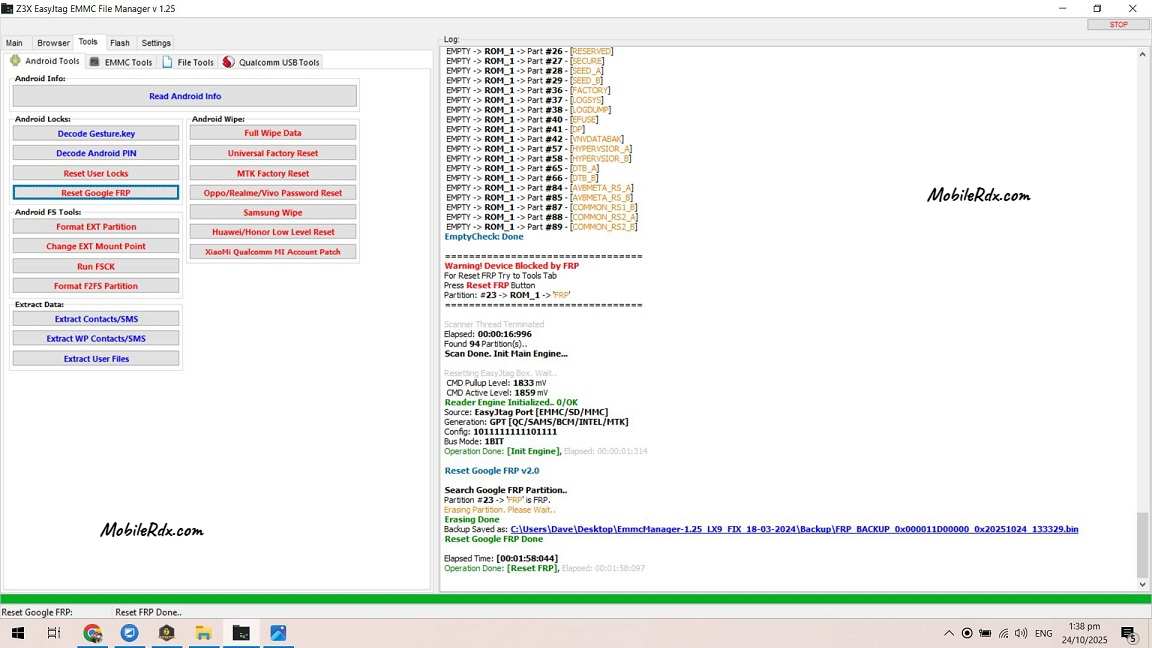Screen dimensions: 1152x648
Task: Open File Explorer from the taskbar
Action: (x=204, y=633)
